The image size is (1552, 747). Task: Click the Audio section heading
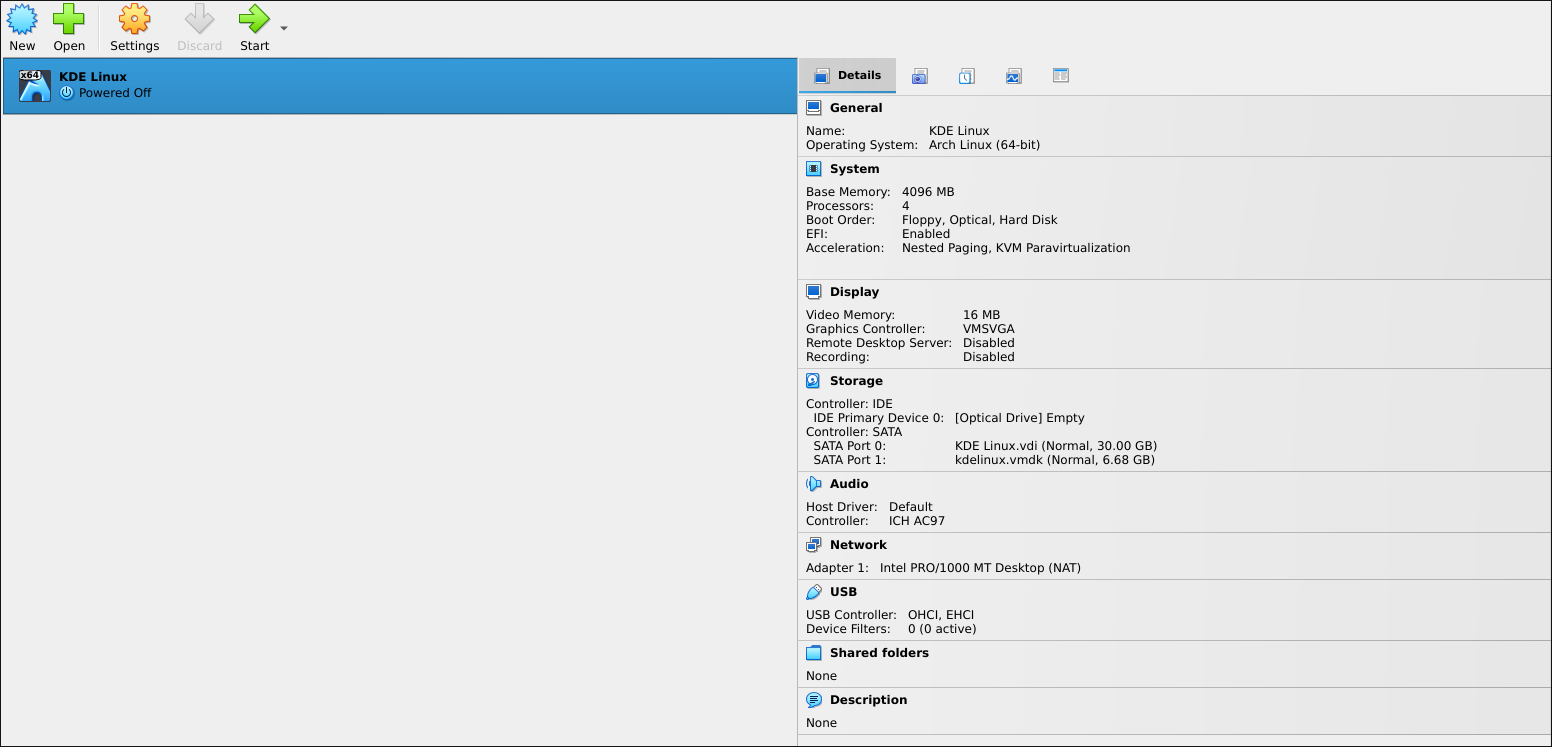click(849, 484)
